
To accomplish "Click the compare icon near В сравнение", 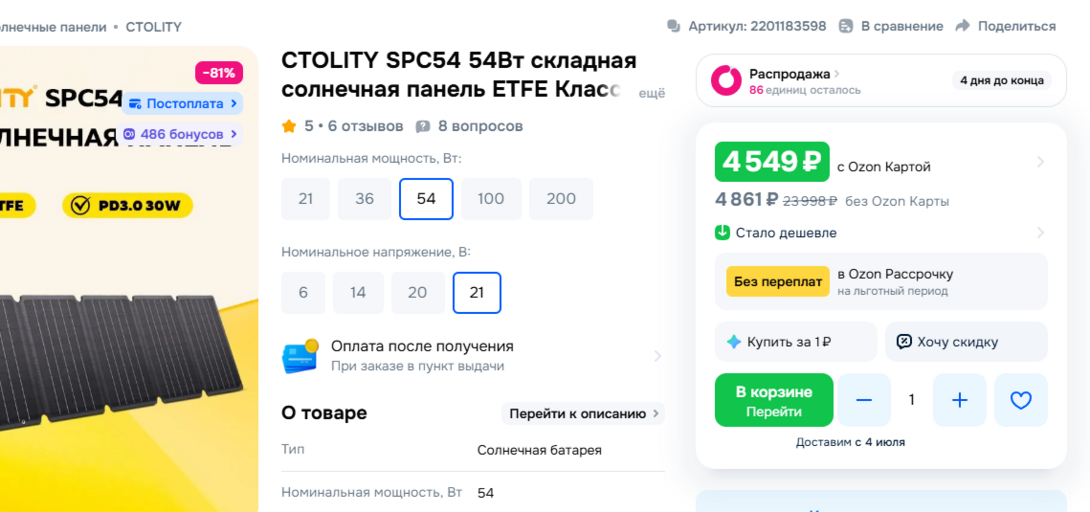I will pos(846,26).
